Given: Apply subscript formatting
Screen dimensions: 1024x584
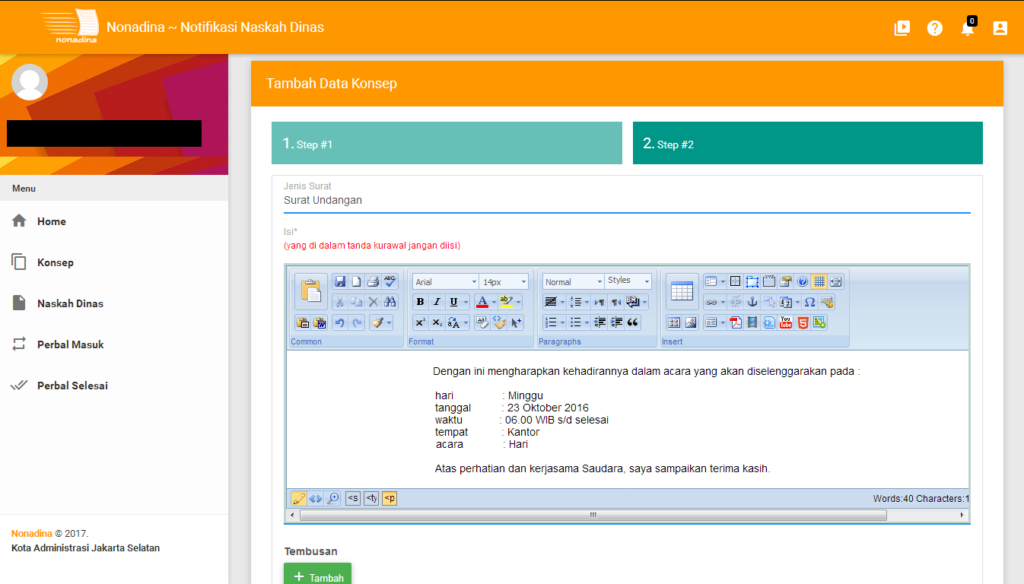Looking at the screenshot, I should tap(437, 323).
